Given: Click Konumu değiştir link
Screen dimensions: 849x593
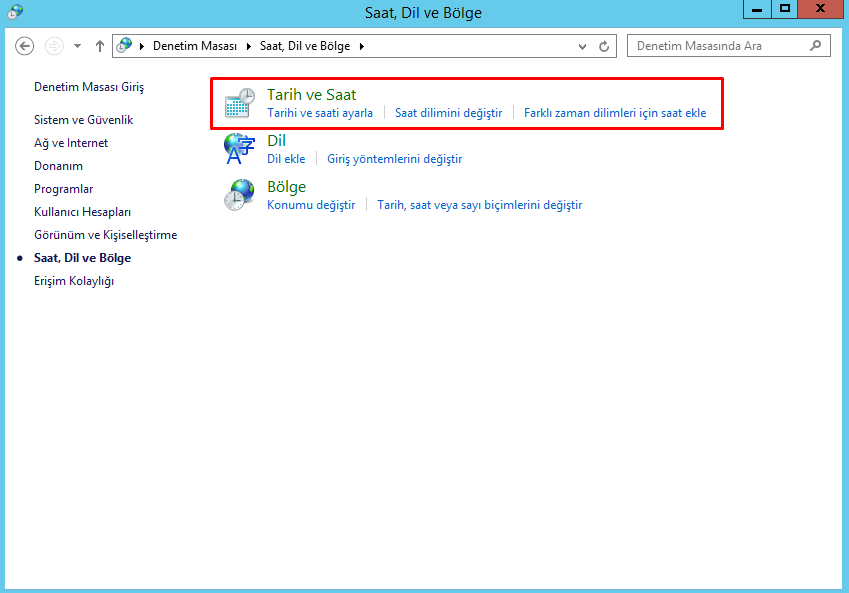Looking at the screenshot, I should coord(311,205).
